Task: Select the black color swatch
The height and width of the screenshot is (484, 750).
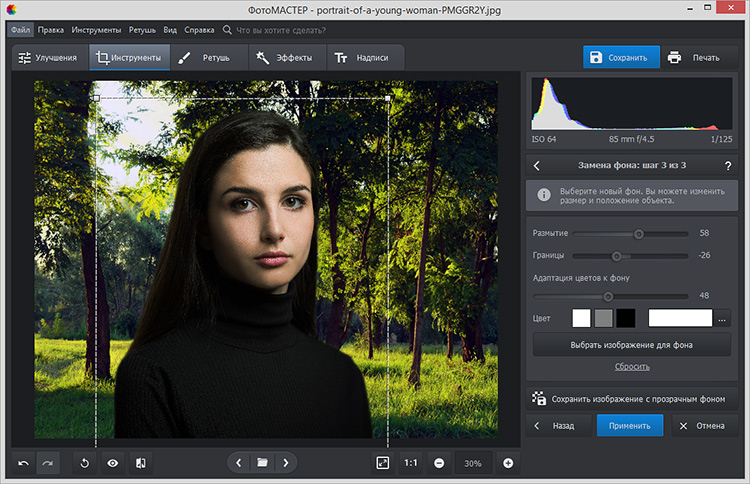Action: [x=625, y=319]
